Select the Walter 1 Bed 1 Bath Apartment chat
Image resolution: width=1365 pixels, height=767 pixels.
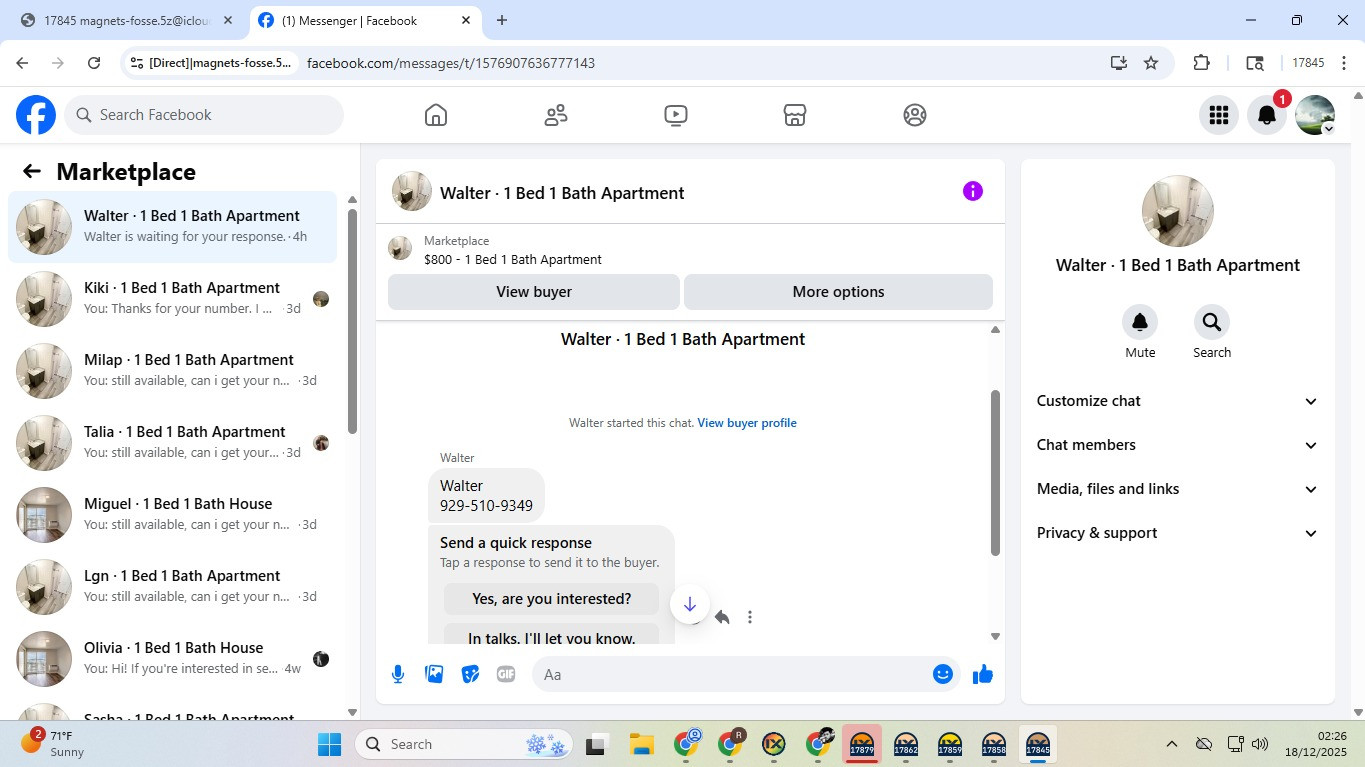tap(173, 227)
